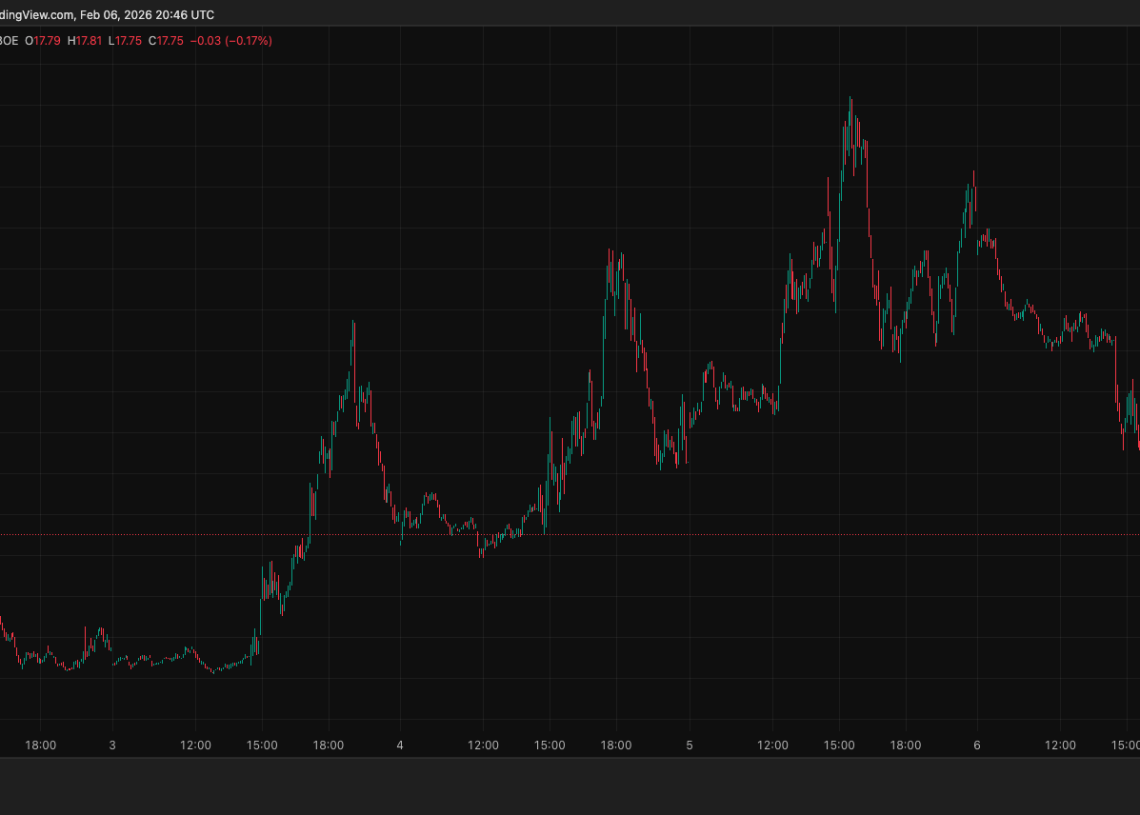Viewport: 1140px width, 815px height.
Task: Click the red dotted horizontal price line
Action: pos(700,535)
